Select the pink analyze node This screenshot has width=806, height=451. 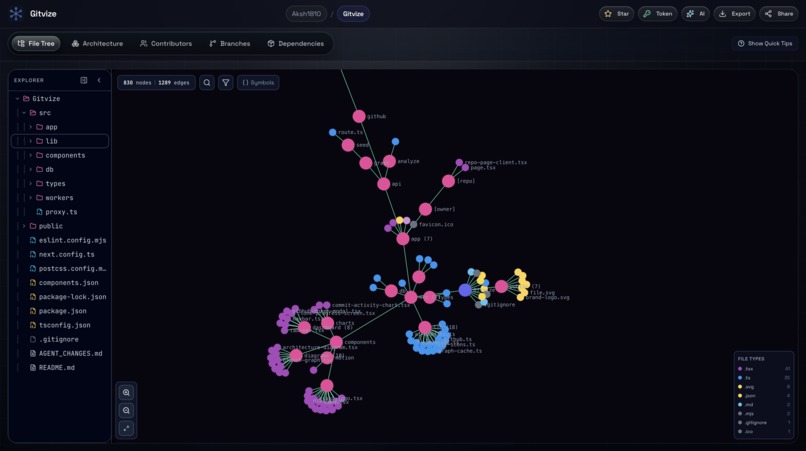[x=389, y=161]
